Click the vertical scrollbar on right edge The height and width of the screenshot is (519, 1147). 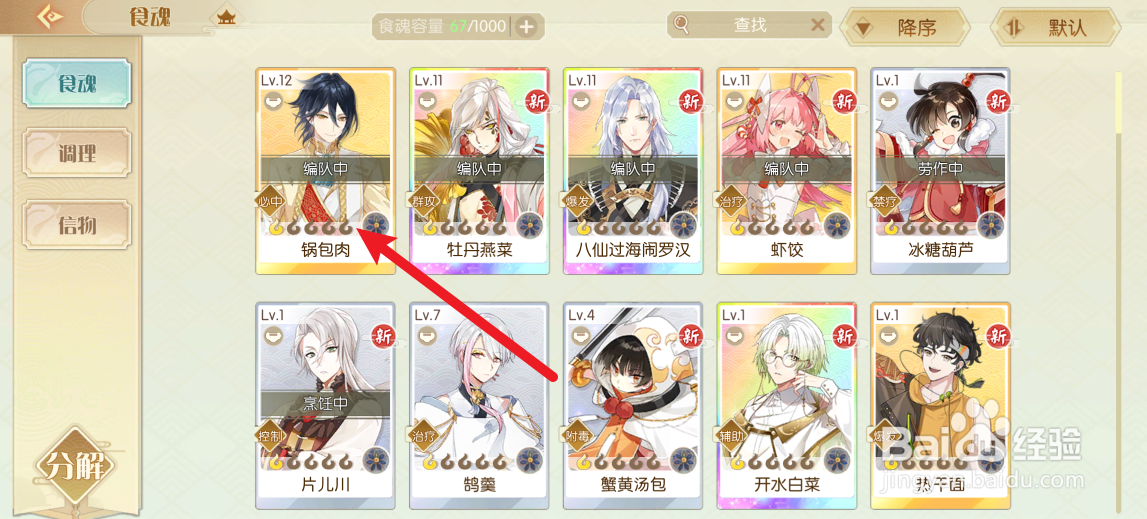(x=1118, y=291)
